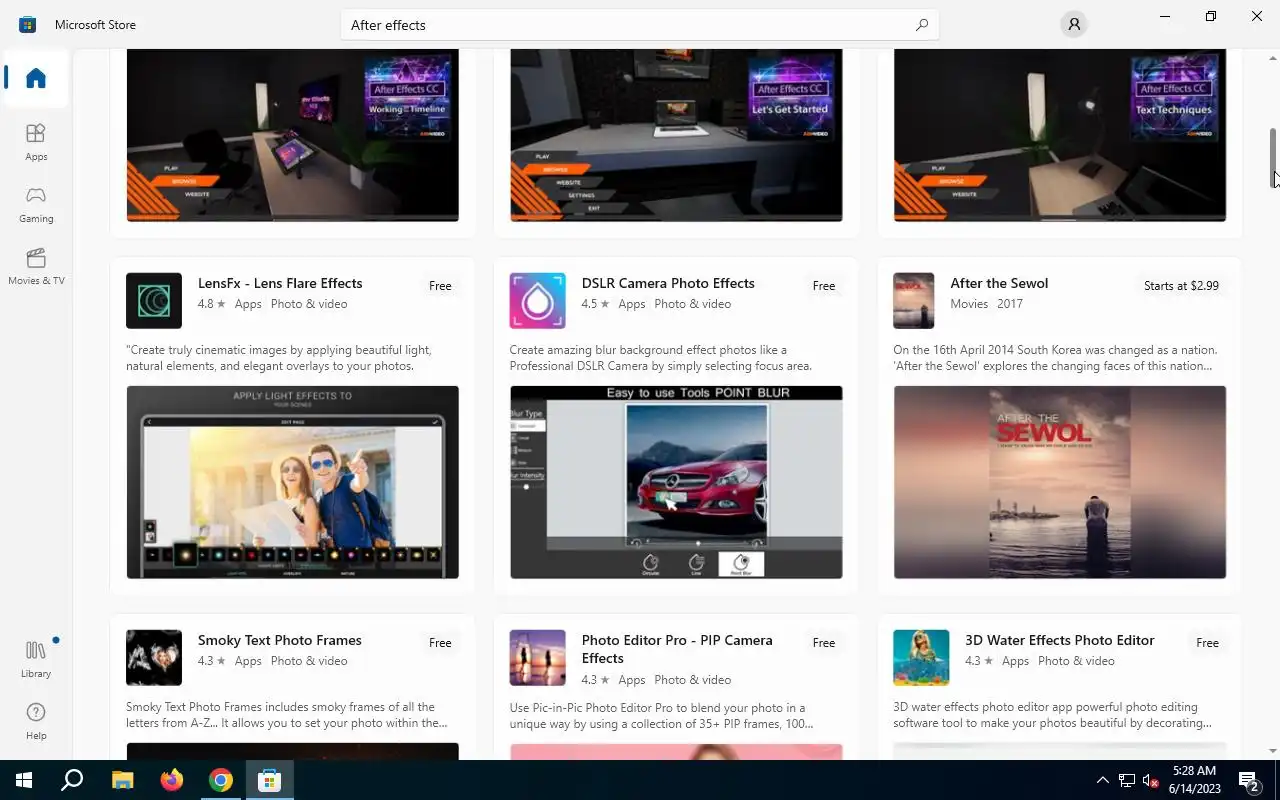
Task: Open Smoky Text Photo Frames title
Action: [280, 640]
